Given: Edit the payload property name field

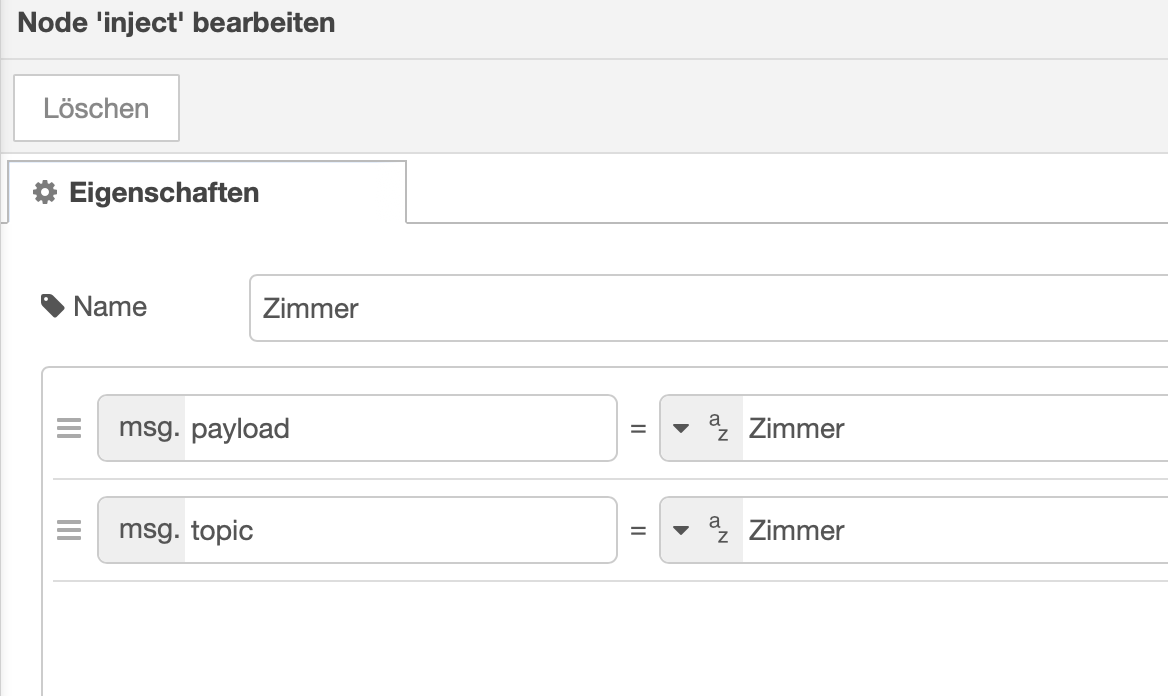Looking at the screenshot, I should (400, 428).
